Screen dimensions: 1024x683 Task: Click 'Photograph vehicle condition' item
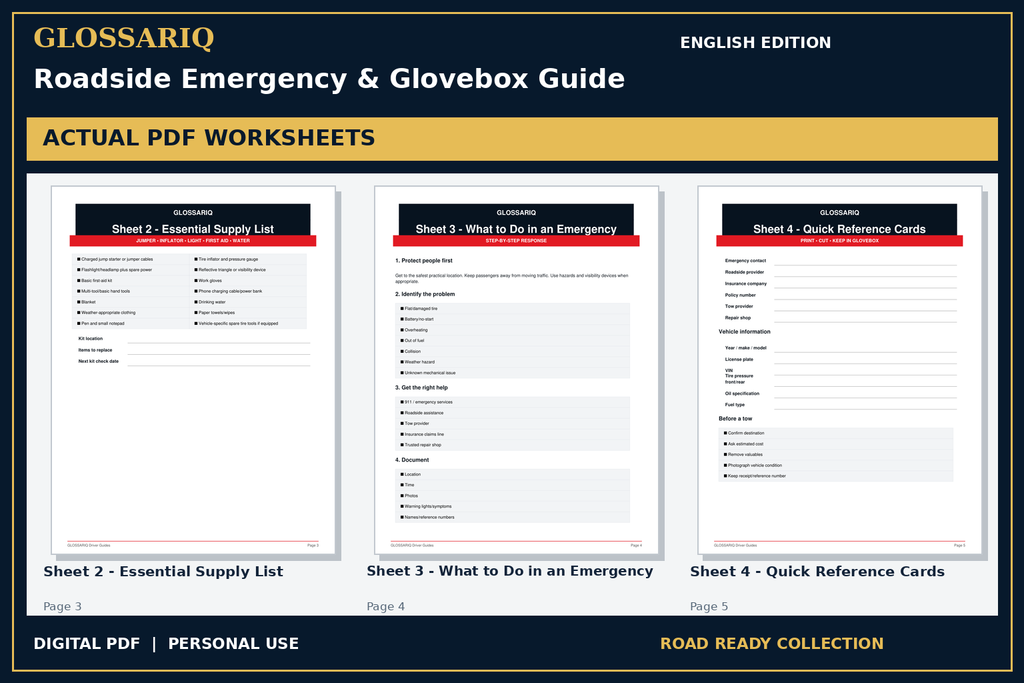753,466
